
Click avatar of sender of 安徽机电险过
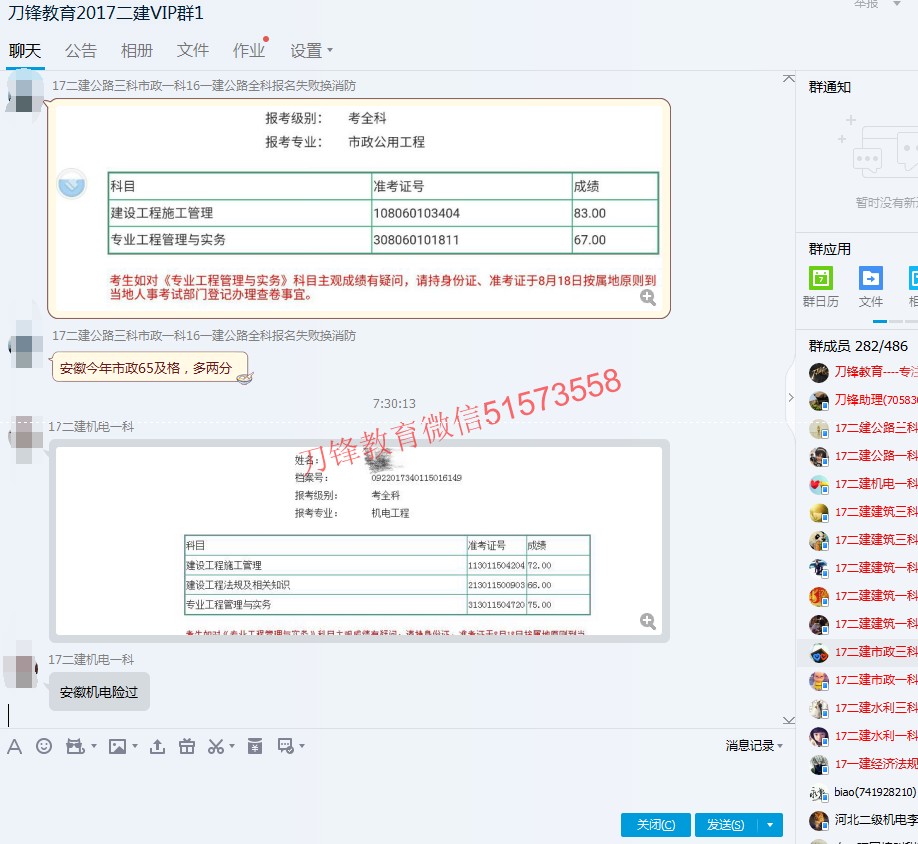23,672
